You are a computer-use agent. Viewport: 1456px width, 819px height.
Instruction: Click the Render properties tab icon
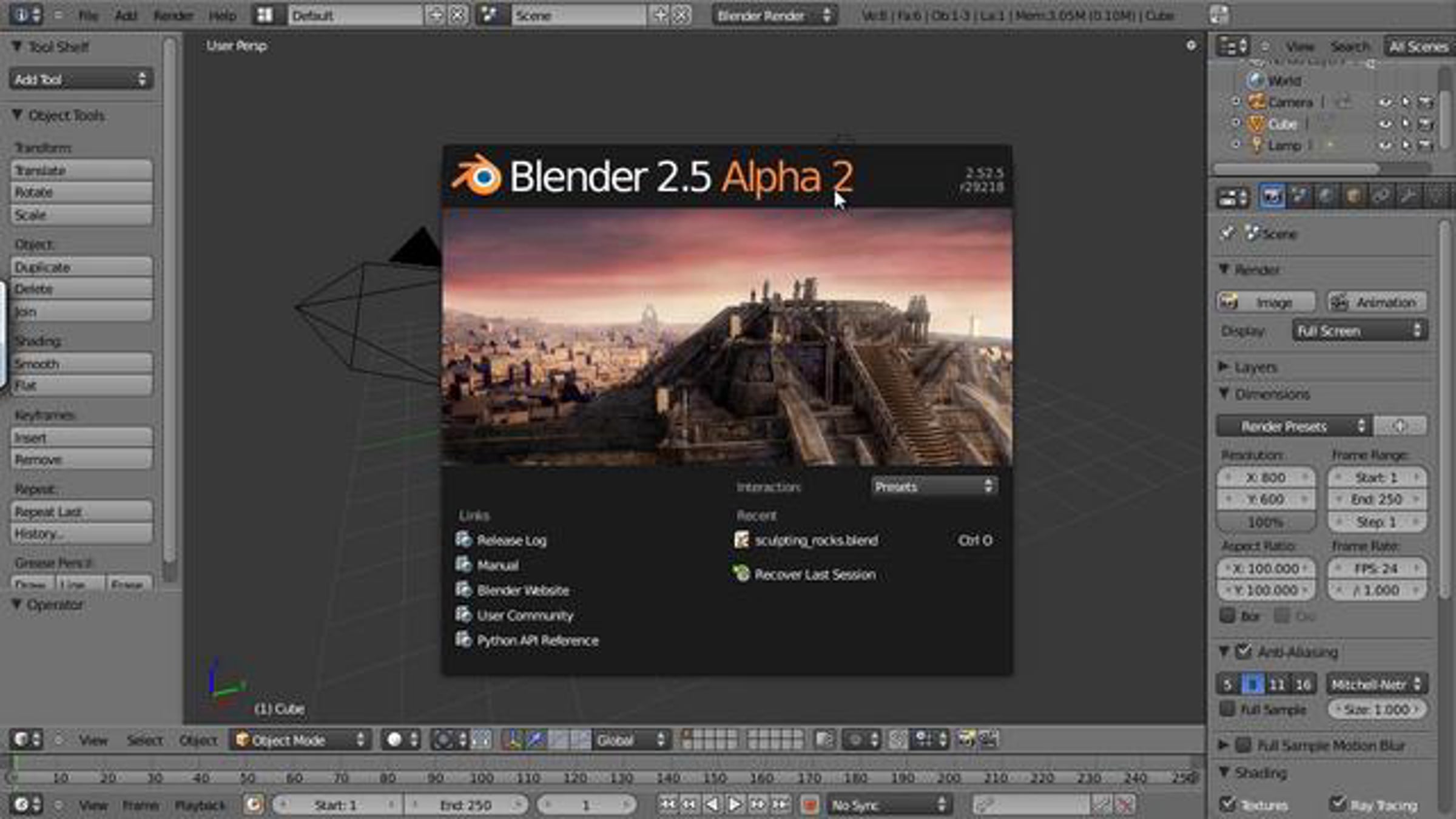(x=1272, y=197)
